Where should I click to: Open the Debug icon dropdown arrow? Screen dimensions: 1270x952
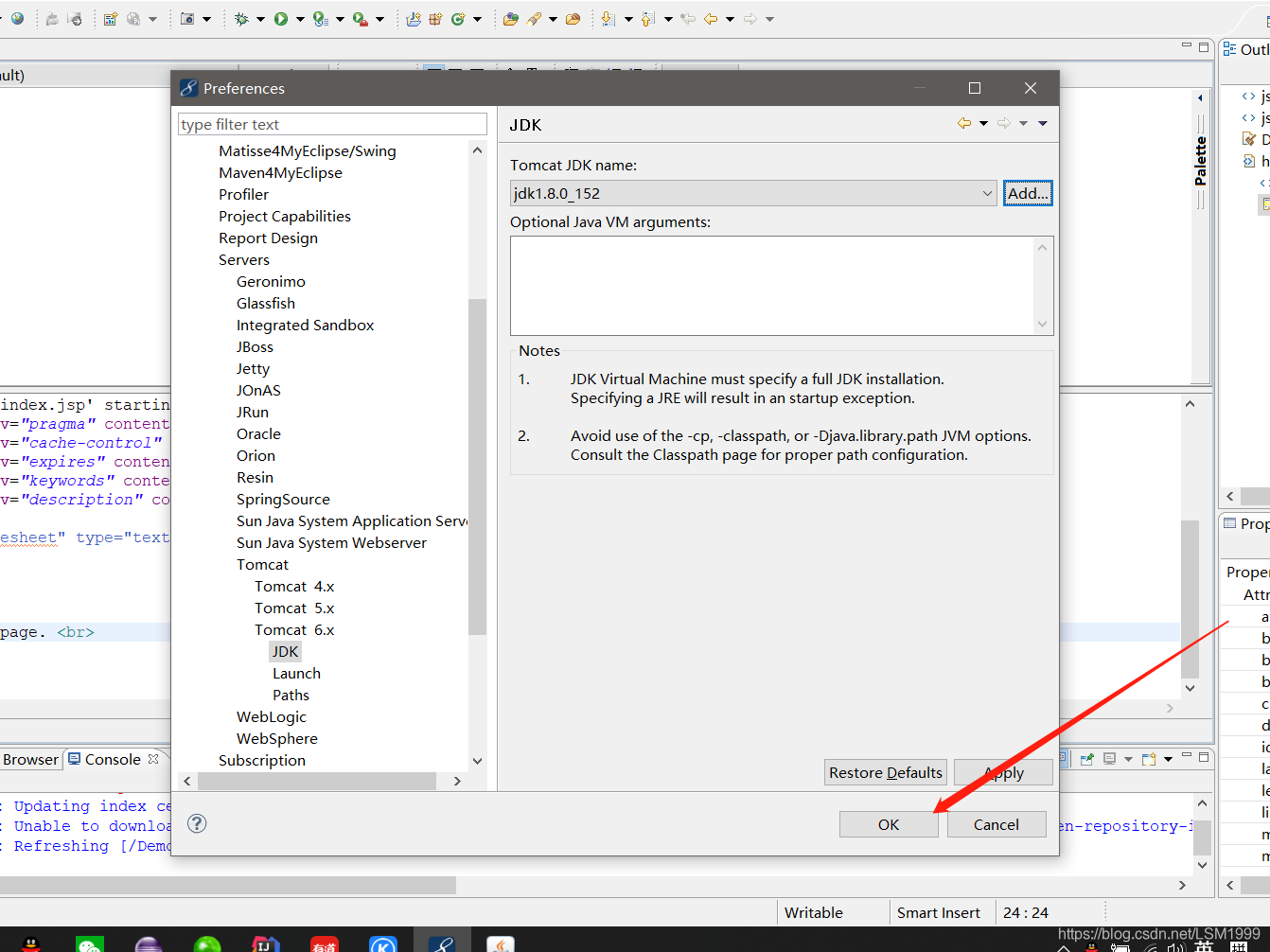point(260,19)
